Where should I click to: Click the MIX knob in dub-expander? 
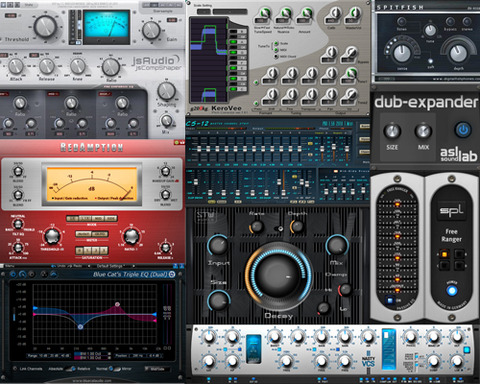423,131
